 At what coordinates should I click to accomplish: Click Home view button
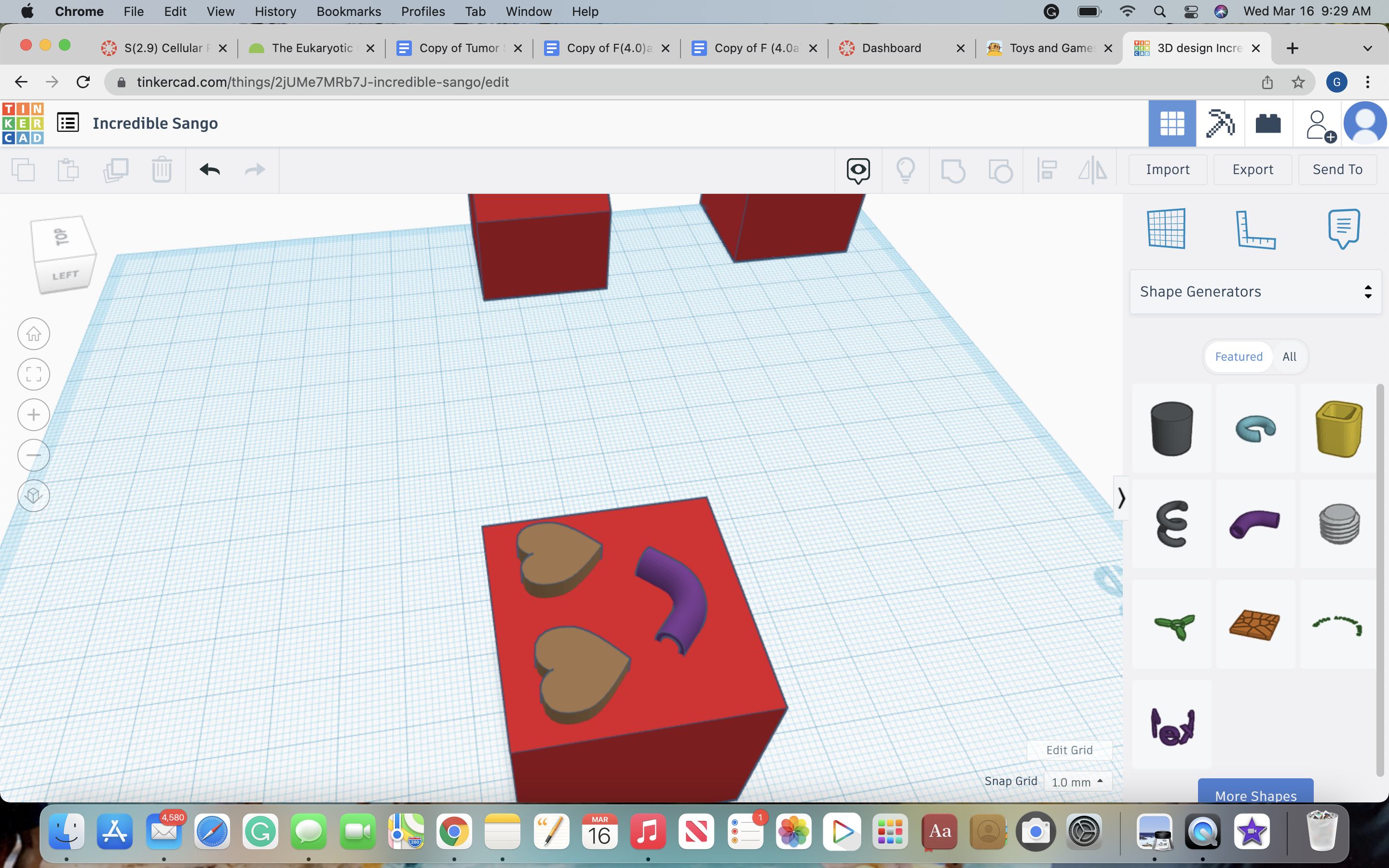[x=34, y=334]
